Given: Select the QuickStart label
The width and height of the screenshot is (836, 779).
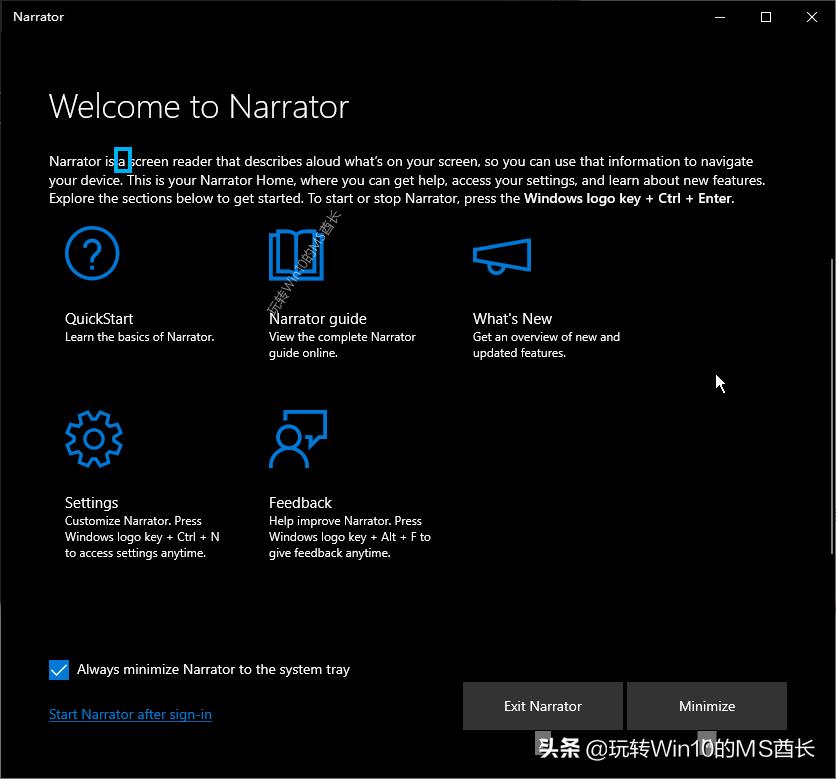Looking at the screenshot, I should (99, 318).
